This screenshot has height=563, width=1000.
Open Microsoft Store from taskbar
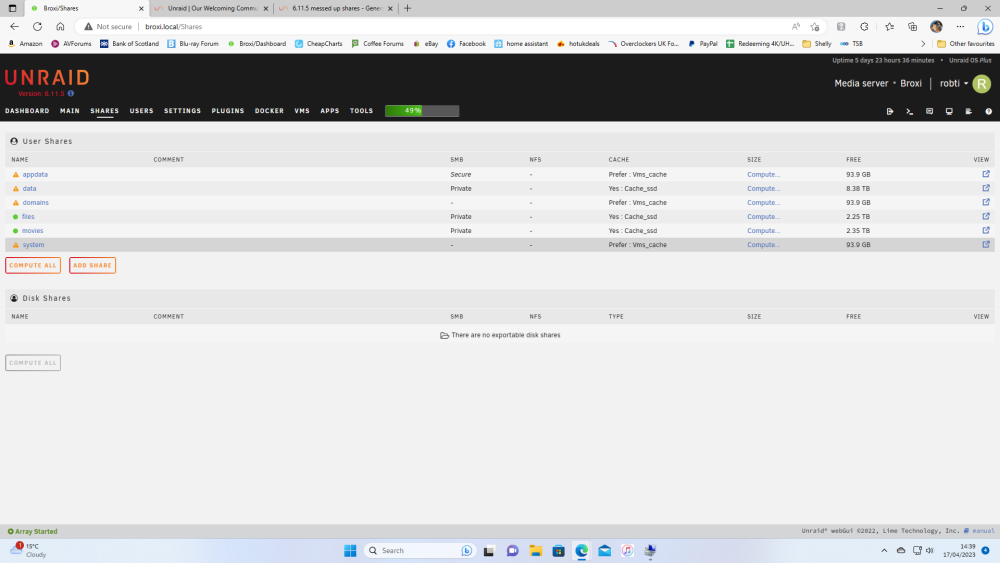coord(559,550)
